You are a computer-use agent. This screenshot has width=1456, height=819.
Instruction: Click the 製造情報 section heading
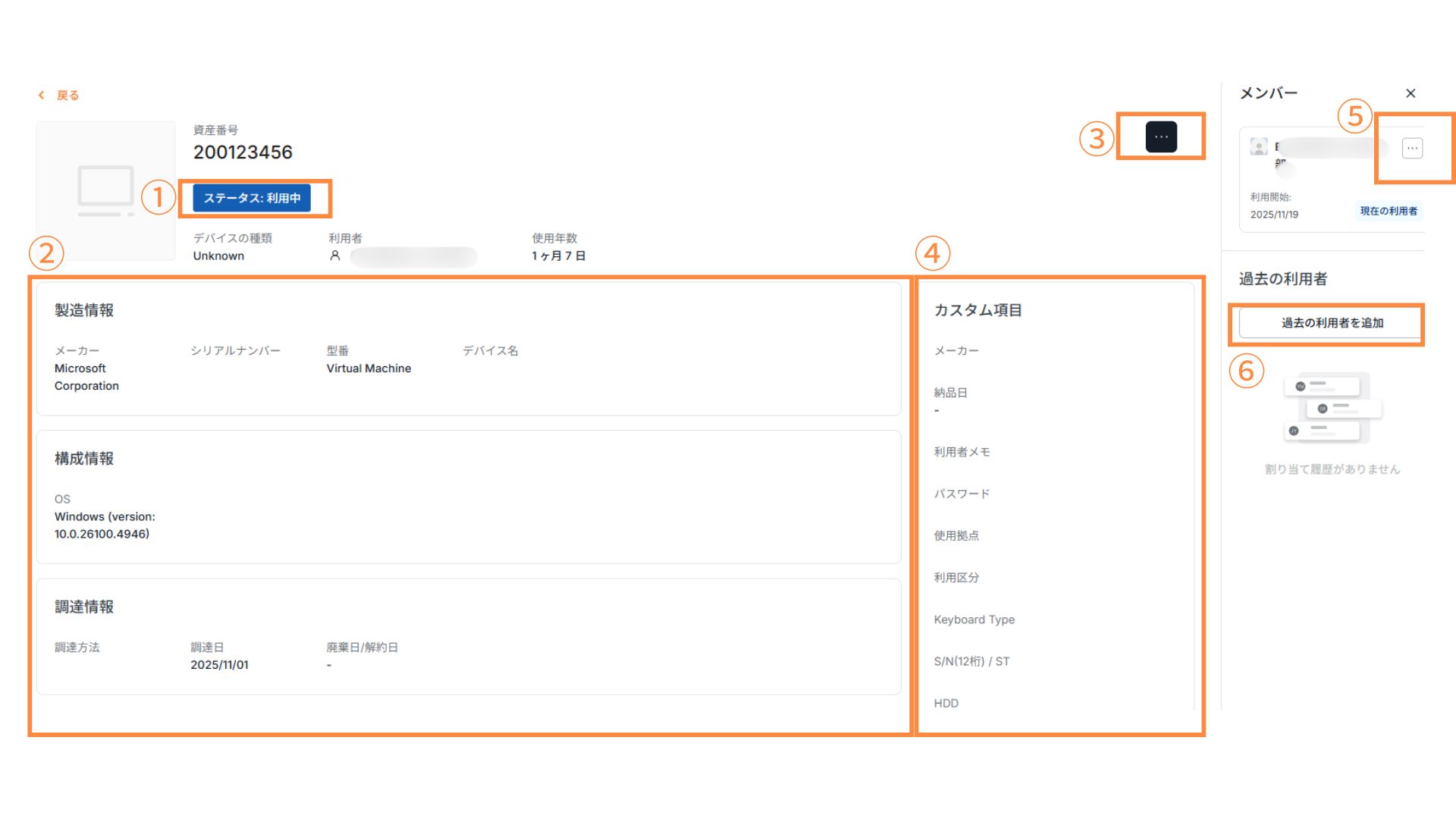[x=84, y=310]
